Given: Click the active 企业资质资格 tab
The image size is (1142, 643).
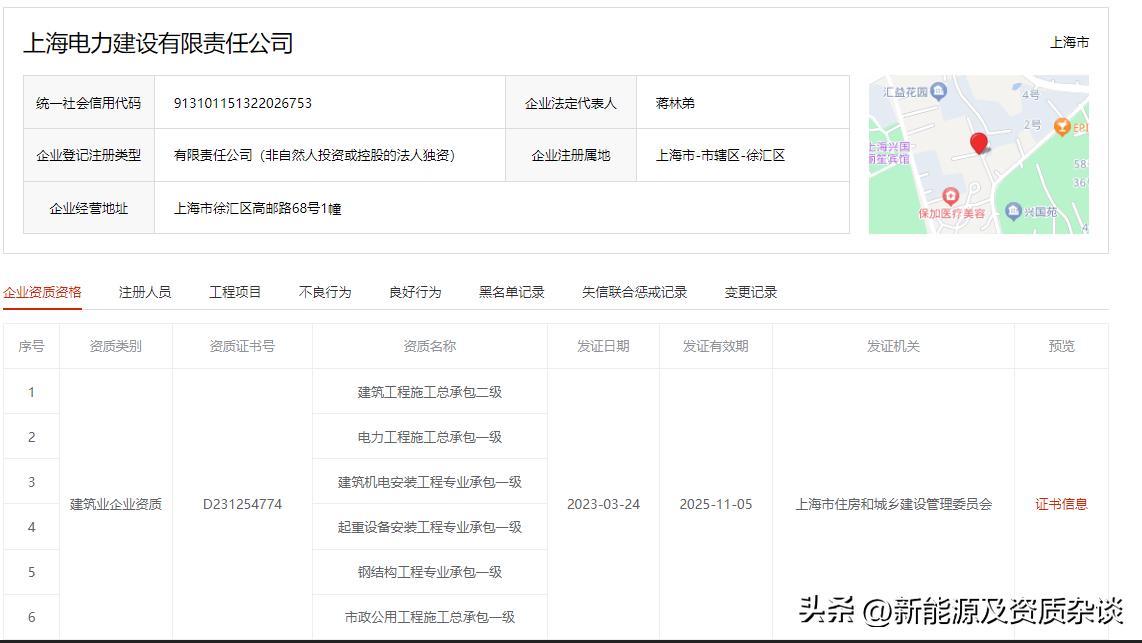Looking at the screenshot, I should tap(41, 291).
